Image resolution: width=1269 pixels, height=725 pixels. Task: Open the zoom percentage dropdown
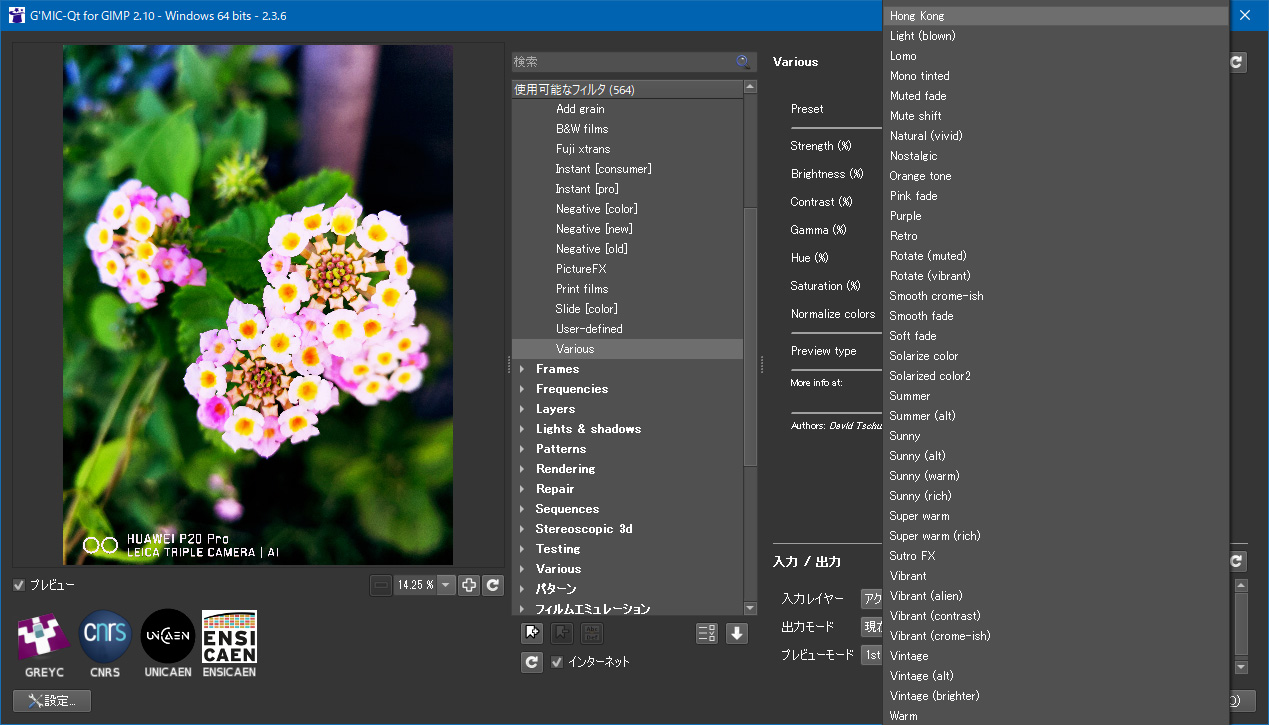point(446,585)
